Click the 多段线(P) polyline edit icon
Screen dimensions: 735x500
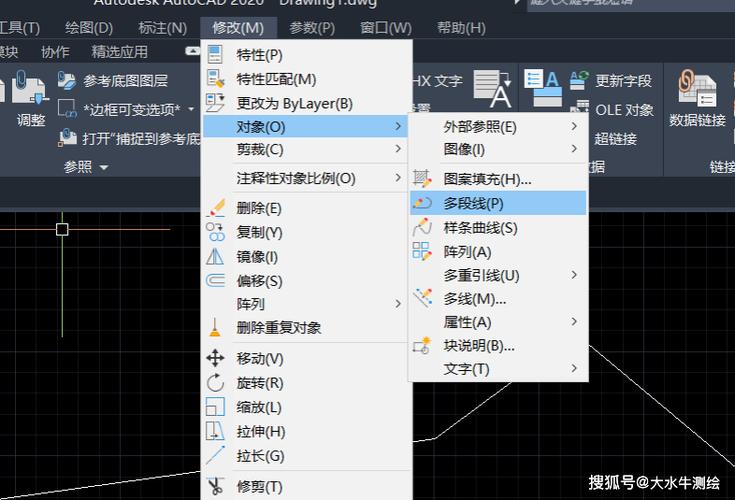(x=422, y=203)
